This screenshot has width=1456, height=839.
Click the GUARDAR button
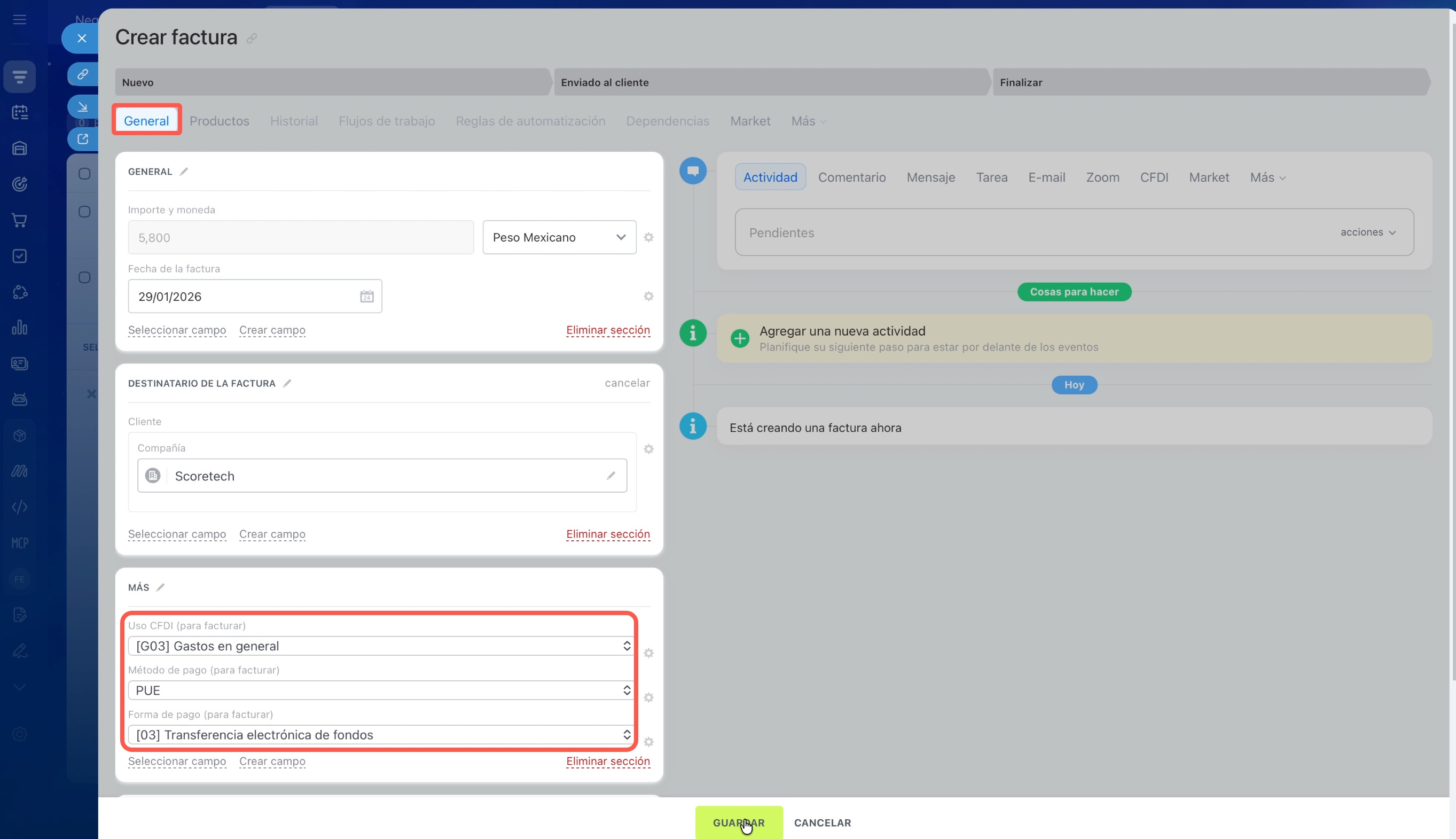738,822
